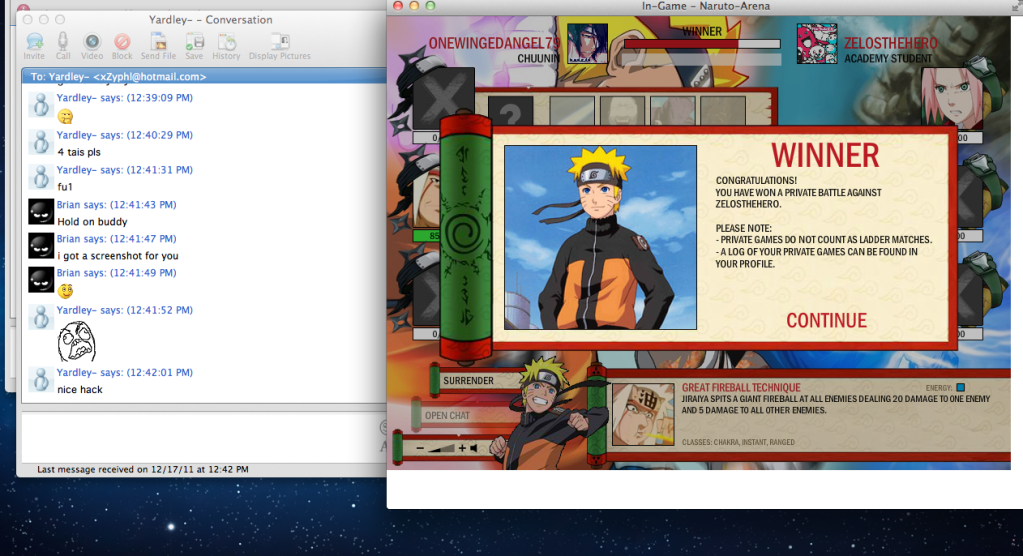Click the Great Fireball Technique skill portrait
This screenshot has height=556, width=1023.
(643, 414)
